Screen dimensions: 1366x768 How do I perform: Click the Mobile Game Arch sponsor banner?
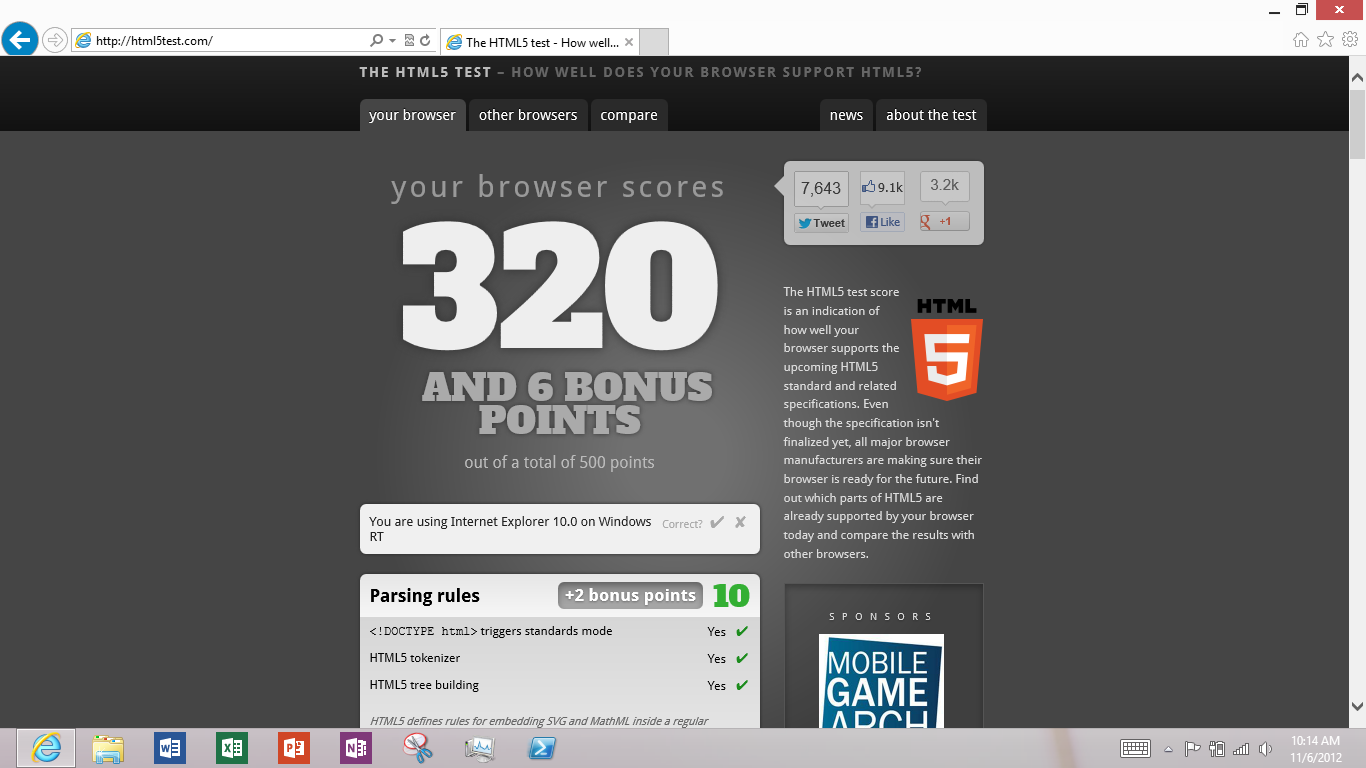[x=881, y=681]
